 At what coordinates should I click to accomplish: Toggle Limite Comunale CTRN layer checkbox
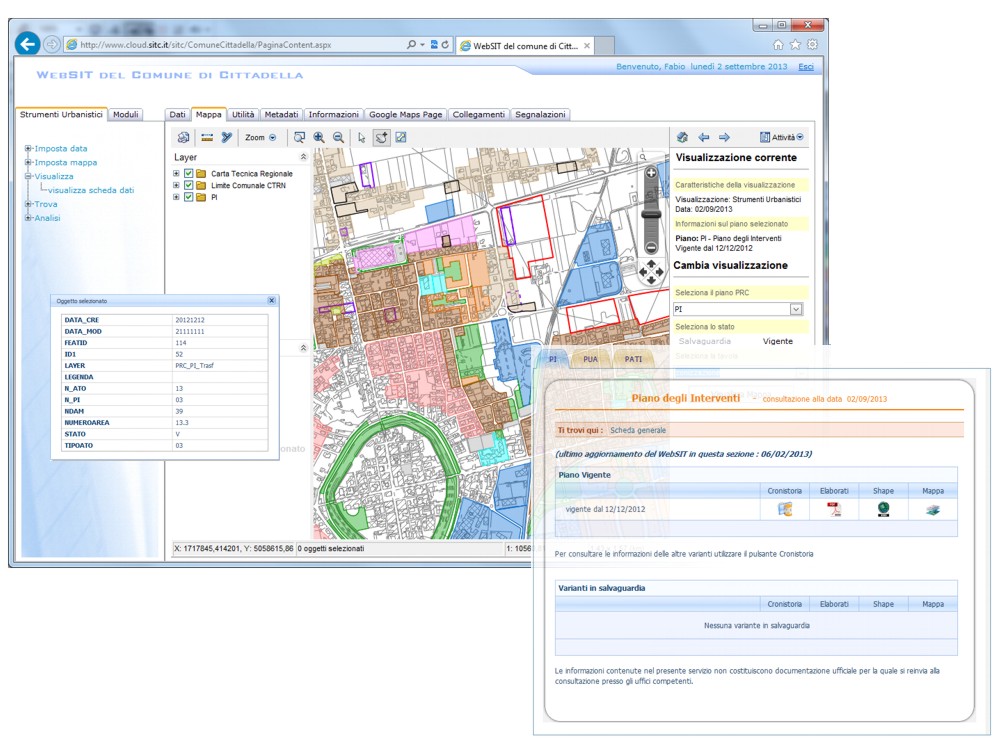pos(189,185)
